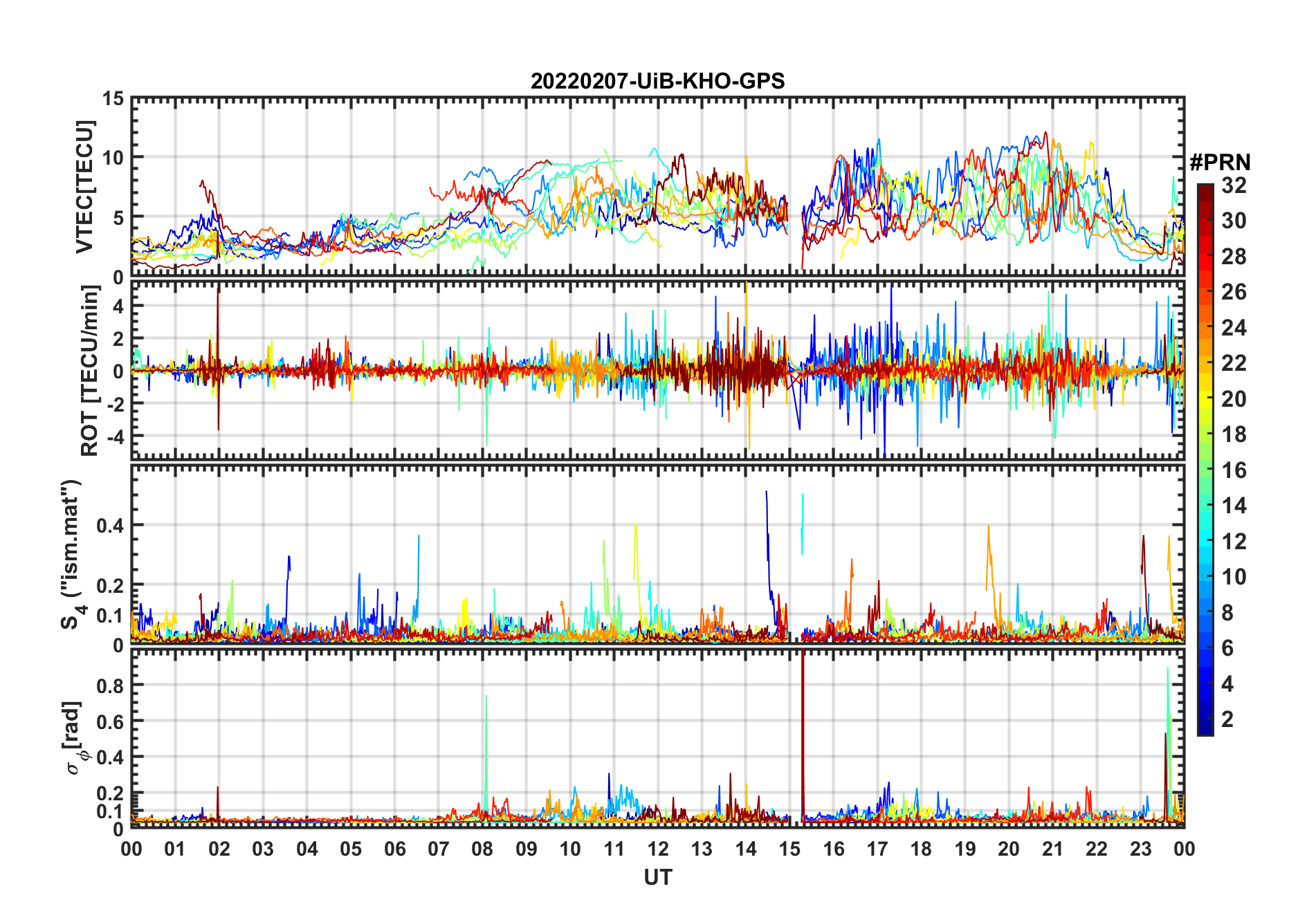
Task: Click the plot title 20220207-UiB-KHO-GPS
Action: (x=657, y=82)
